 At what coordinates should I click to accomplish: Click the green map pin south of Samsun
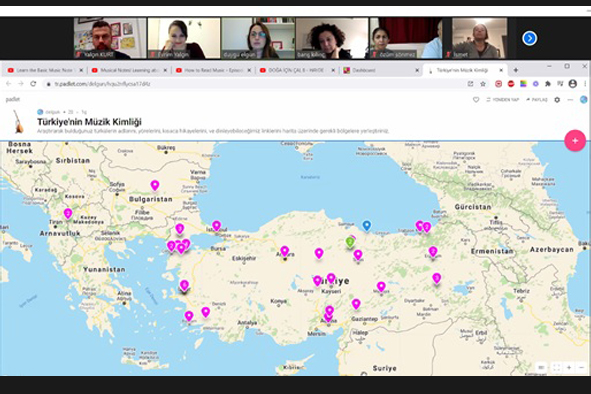[x=350, y=242]
